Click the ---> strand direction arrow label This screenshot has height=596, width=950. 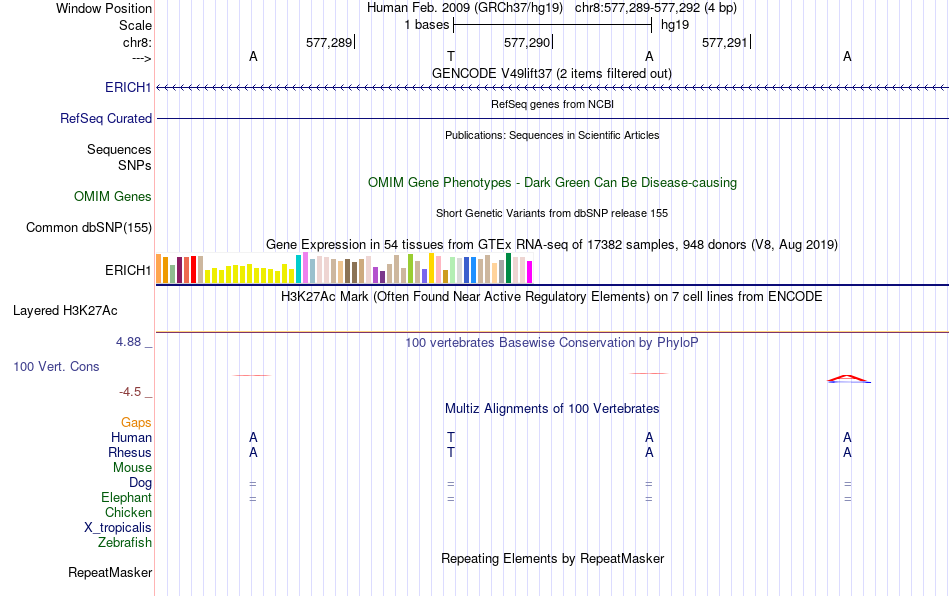point(141,58)
